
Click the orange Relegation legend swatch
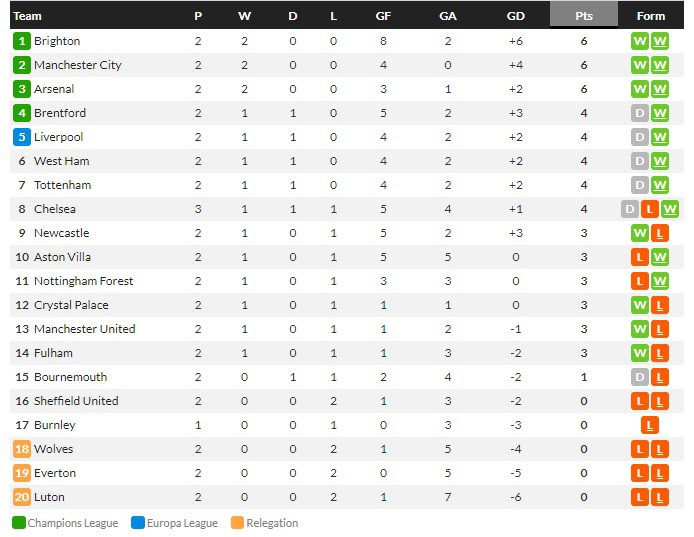pyautogui.click(x=237, y=523)
